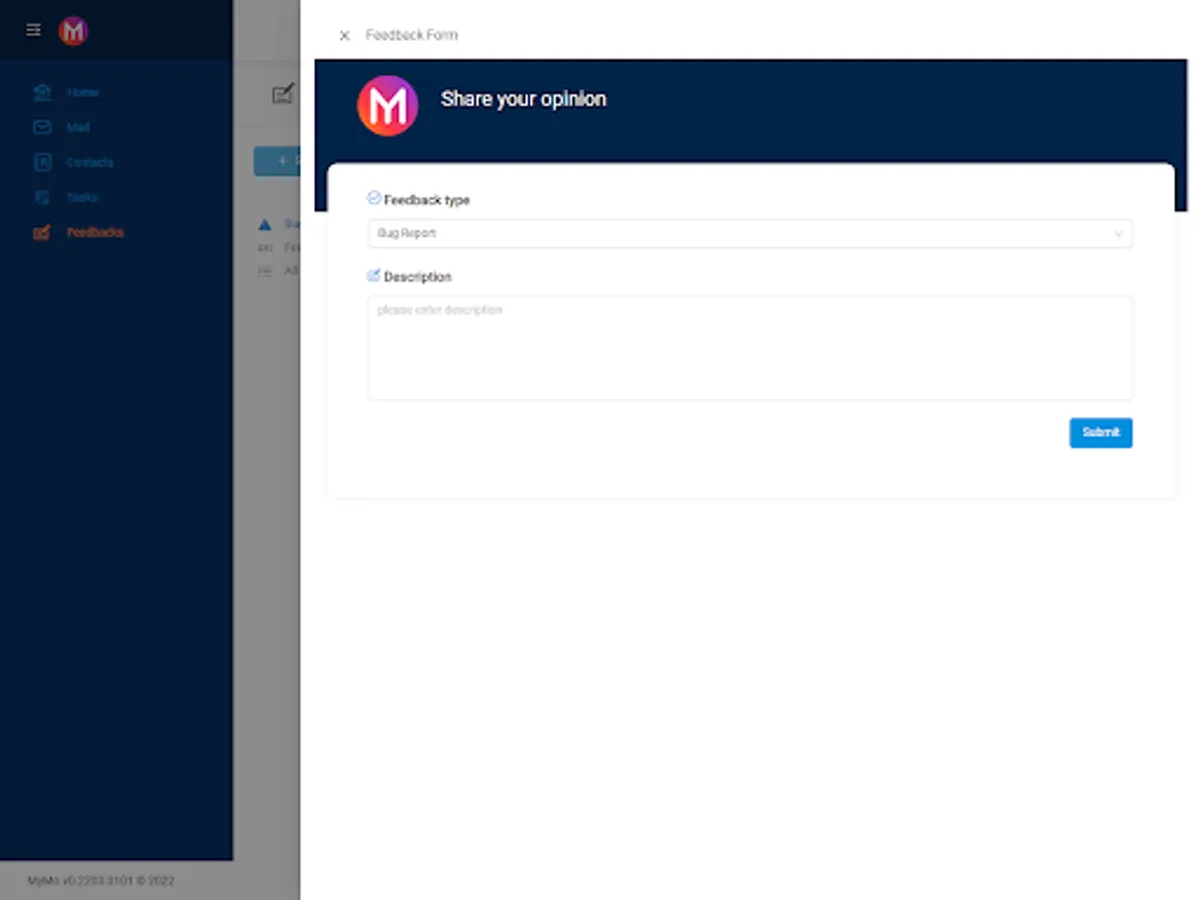Select Feedbacks in the sidebar
Screen dimensions: 1200x900
click(95, 232)
